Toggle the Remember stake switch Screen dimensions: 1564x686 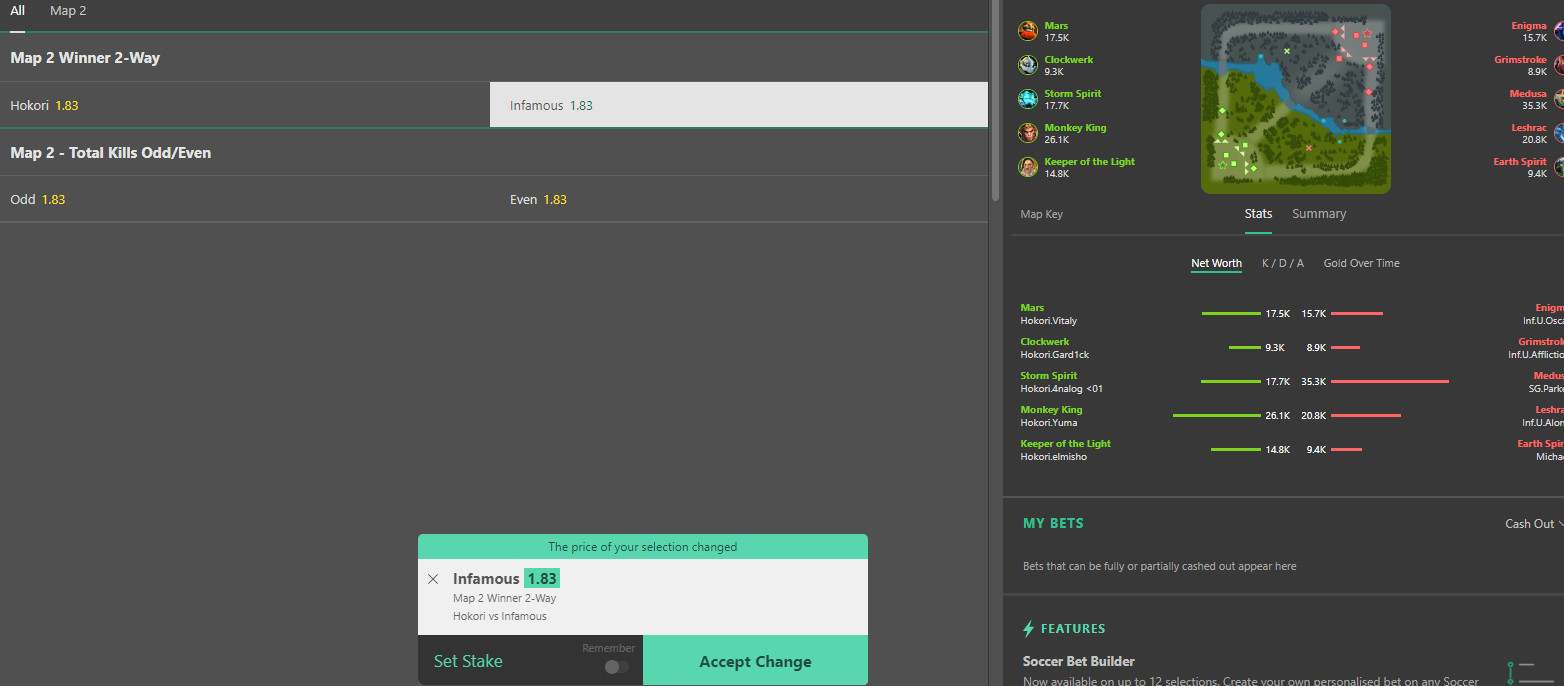(617, 667)
